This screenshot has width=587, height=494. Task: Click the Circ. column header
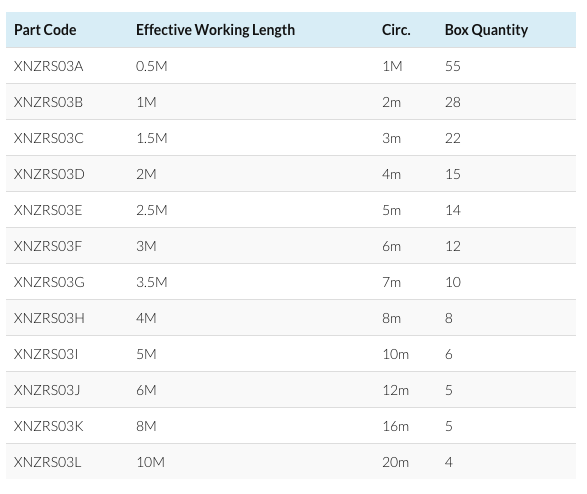396,30
